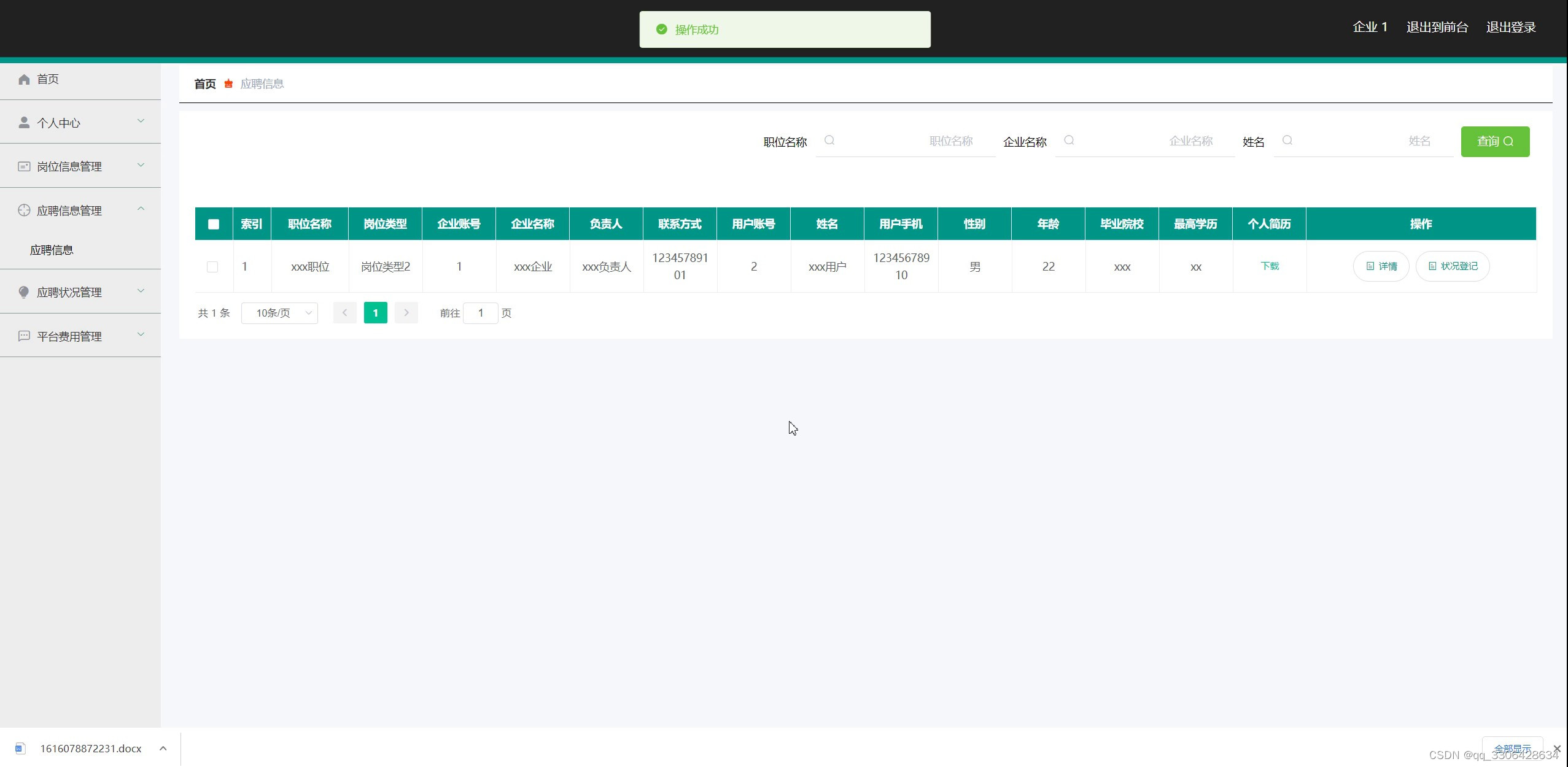Screen dimensions: 1568x767
Task: Click the breadcrumb icon beside 首页
Action: (x=228, y=84)
